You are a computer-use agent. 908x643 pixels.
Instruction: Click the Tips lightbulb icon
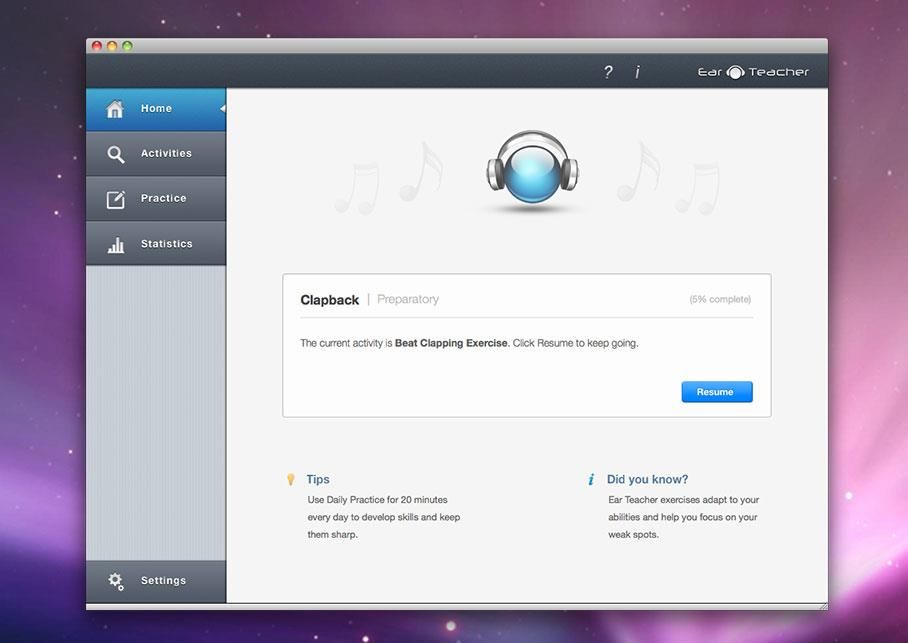click(291, 479)
